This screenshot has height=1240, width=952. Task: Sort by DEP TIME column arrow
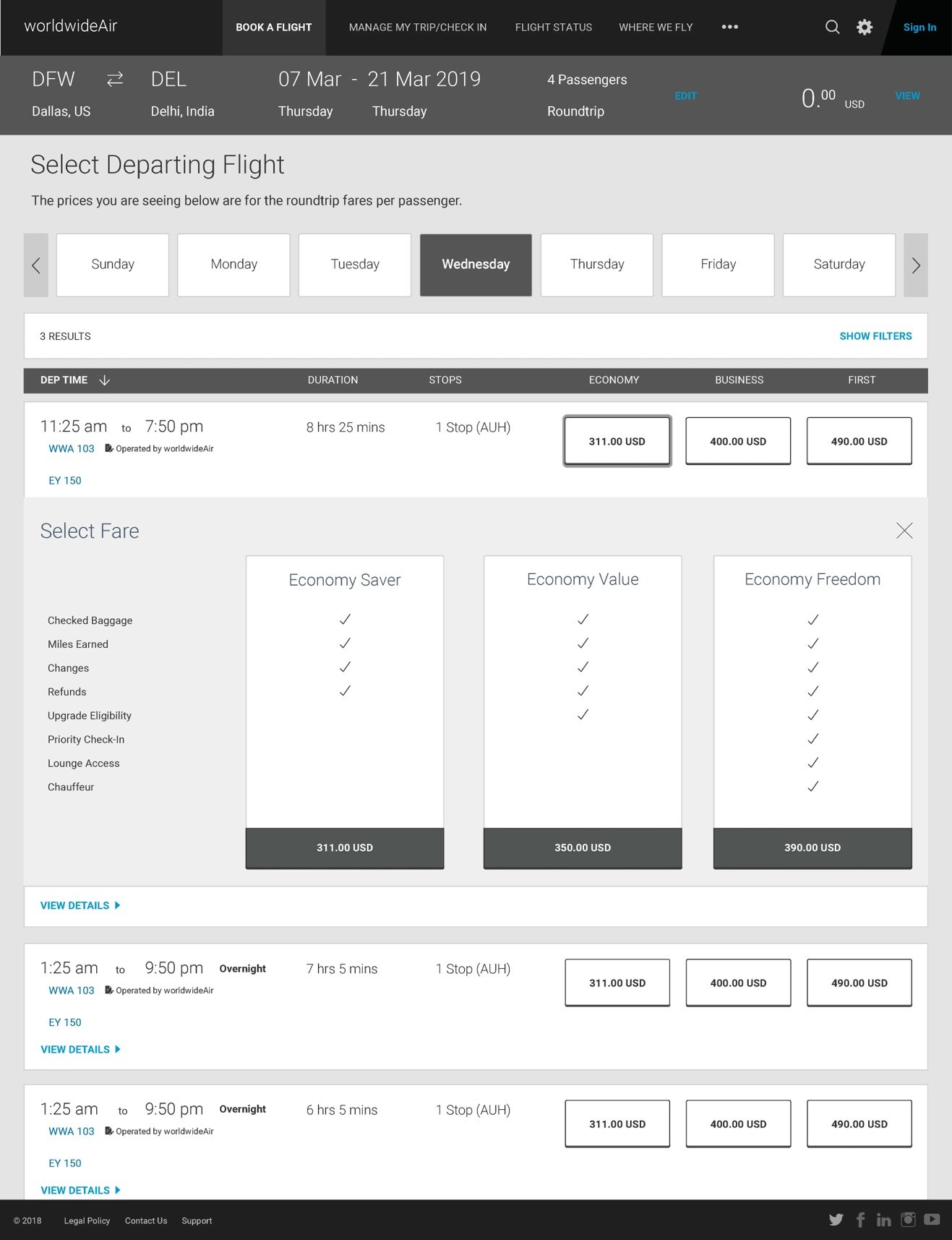click(104, 380)
